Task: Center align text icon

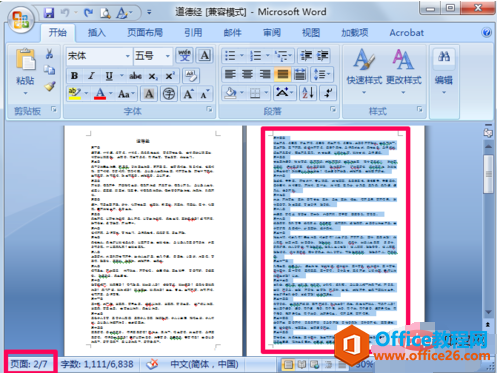Action: 247,74
